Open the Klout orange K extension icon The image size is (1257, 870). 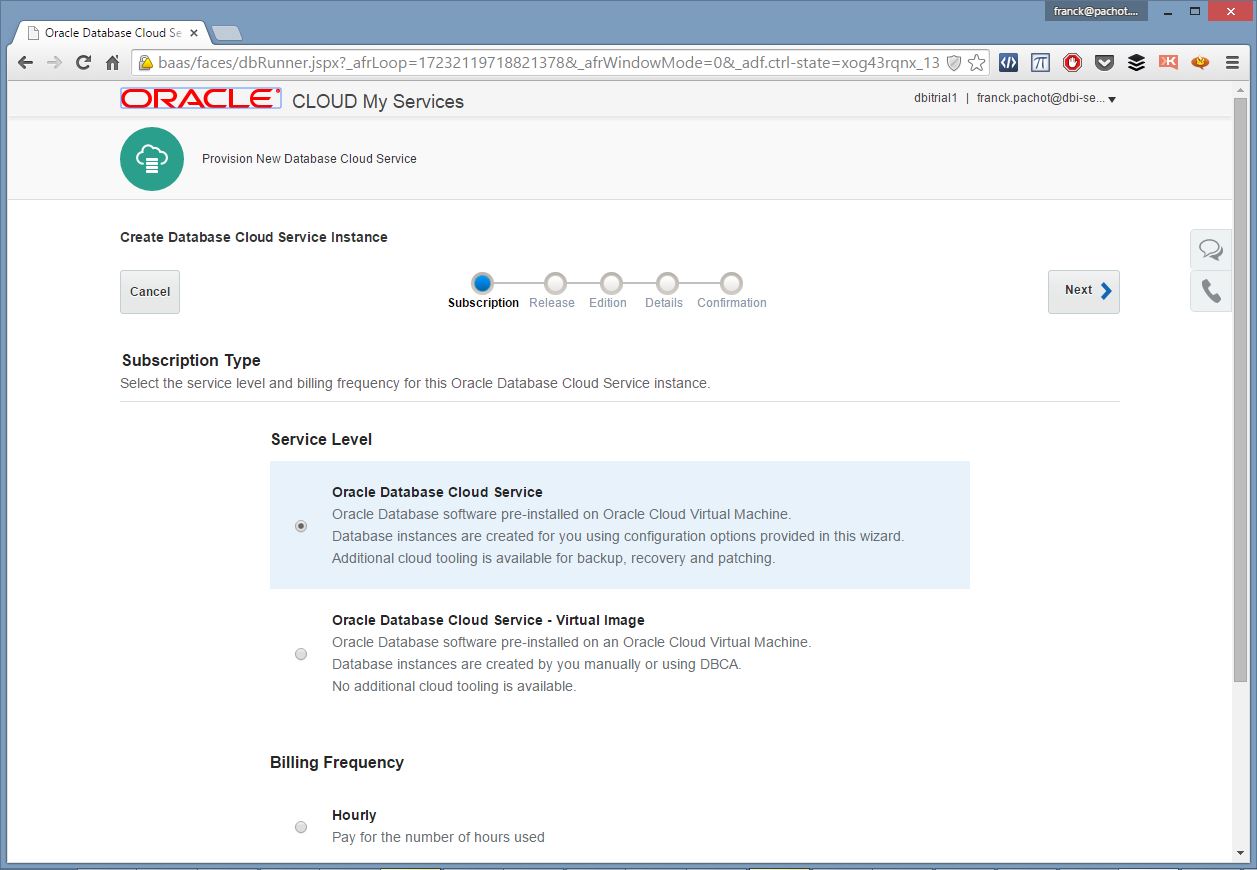[1168, 62]
